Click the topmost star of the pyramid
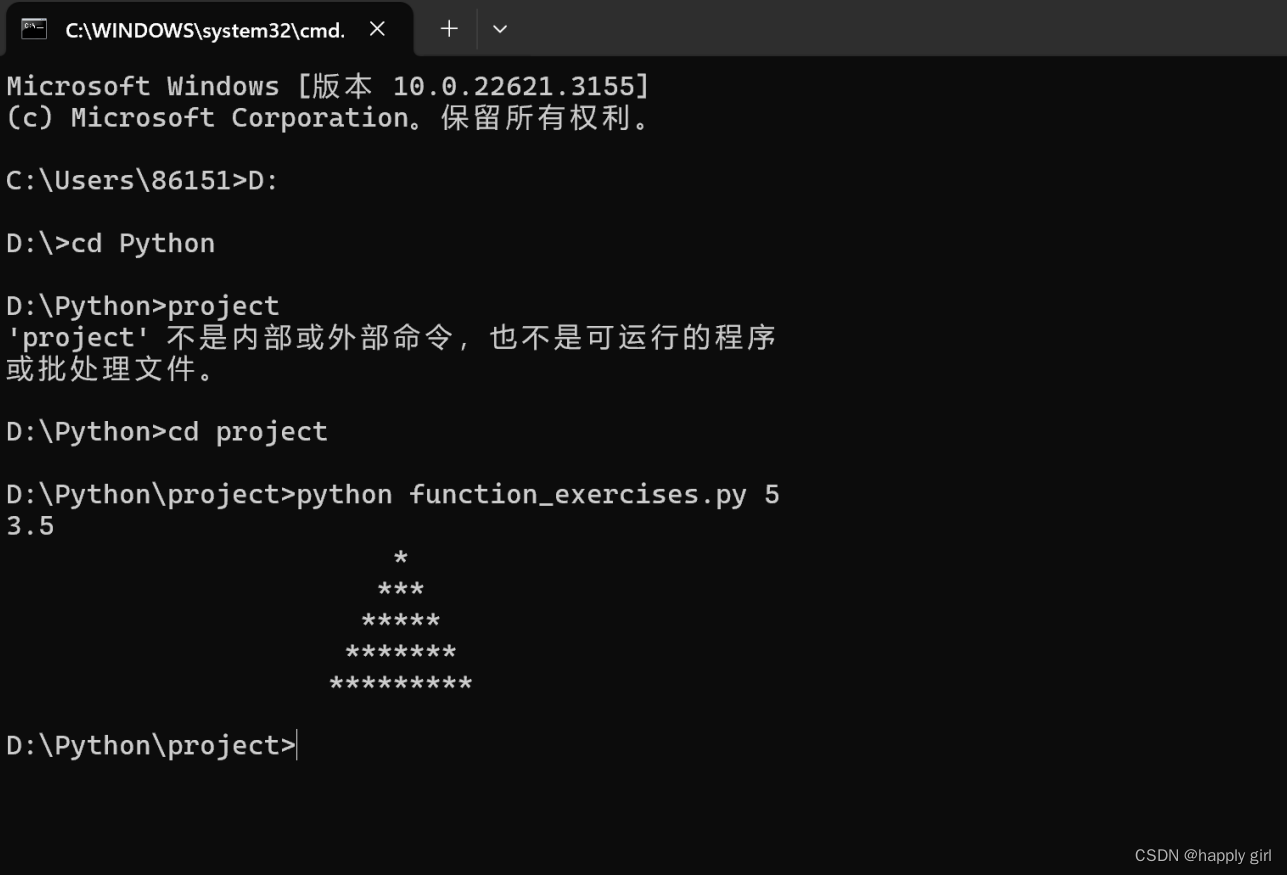This screenshot has height=875, width=1287. pyautogui.click(x=400, y=557)
